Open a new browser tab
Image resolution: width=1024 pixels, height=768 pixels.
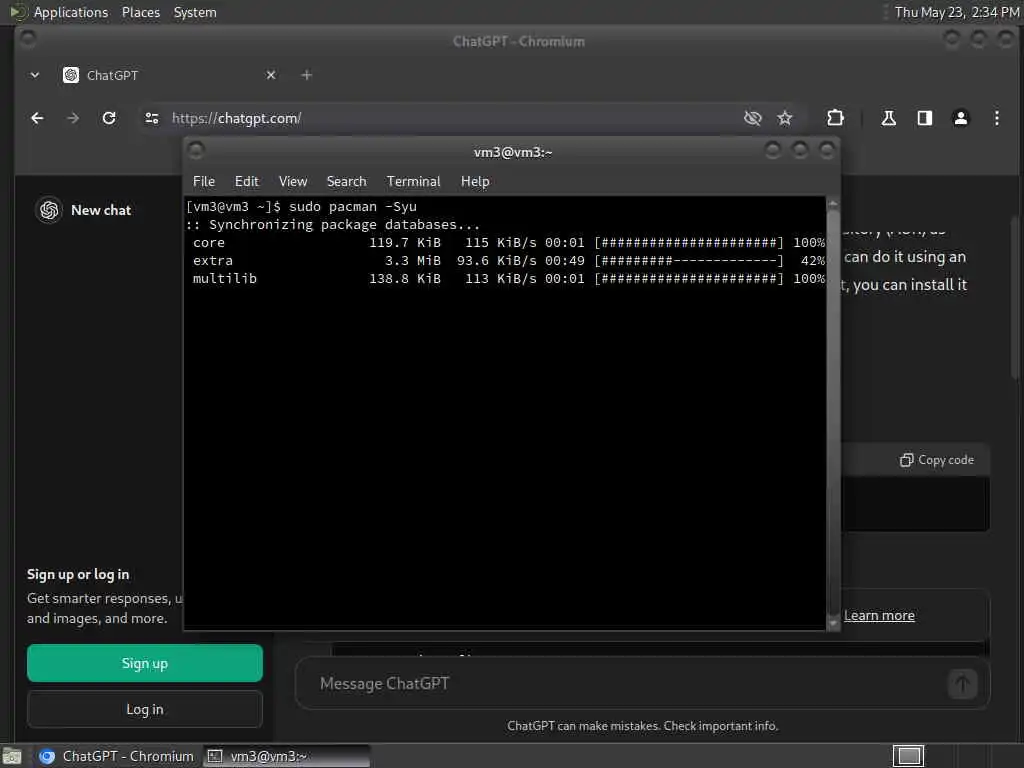(306, 75)
